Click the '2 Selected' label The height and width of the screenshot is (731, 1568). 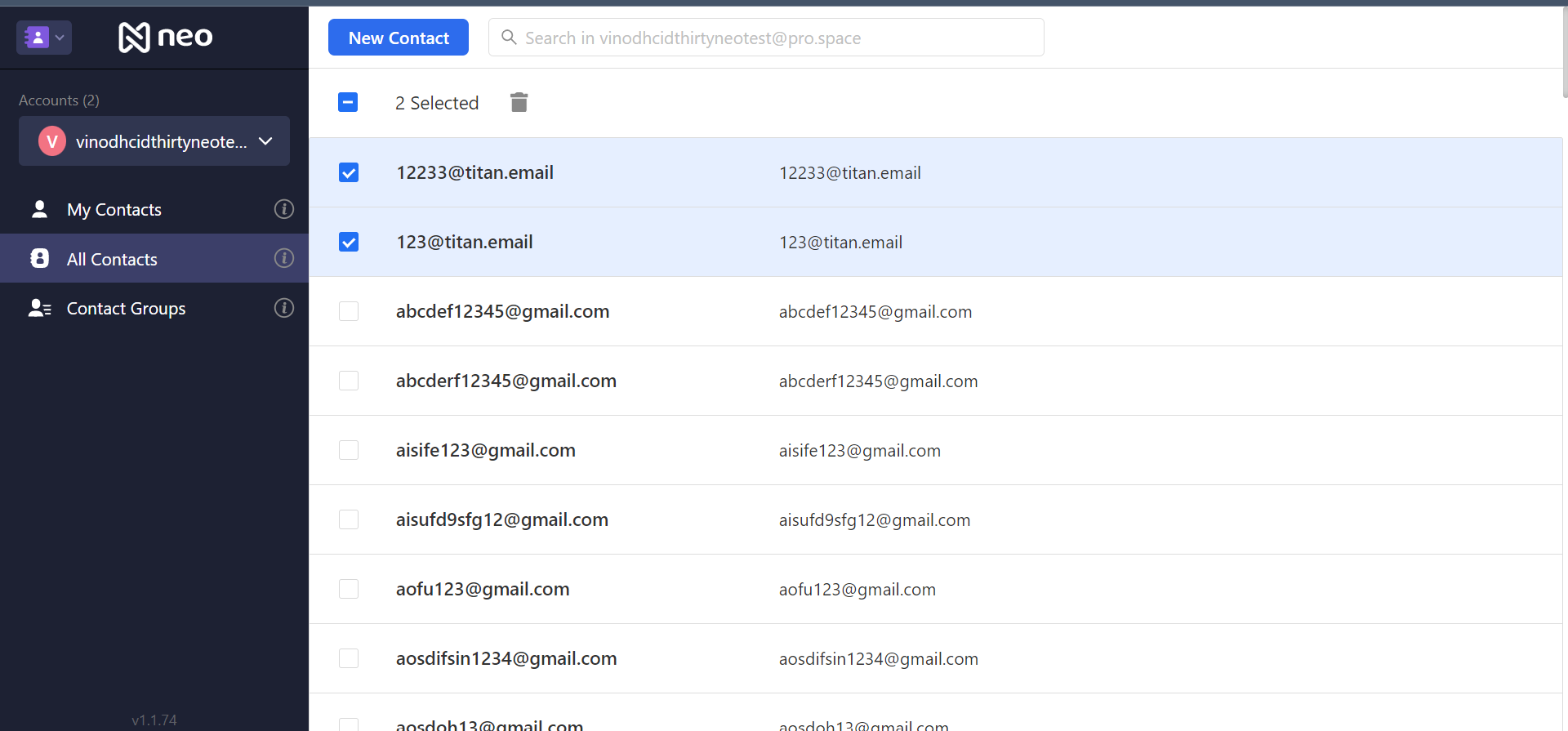pyautogui.click(x=437, y=103)
